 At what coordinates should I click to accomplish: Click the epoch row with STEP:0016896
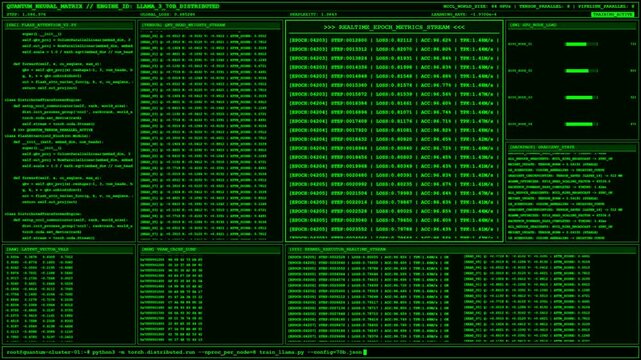click(394, 112)
